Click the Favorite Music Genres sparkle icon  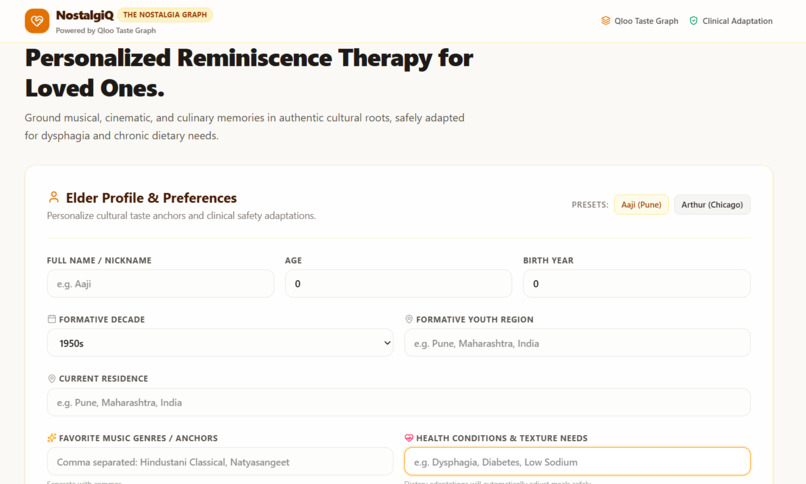[51, 438]
